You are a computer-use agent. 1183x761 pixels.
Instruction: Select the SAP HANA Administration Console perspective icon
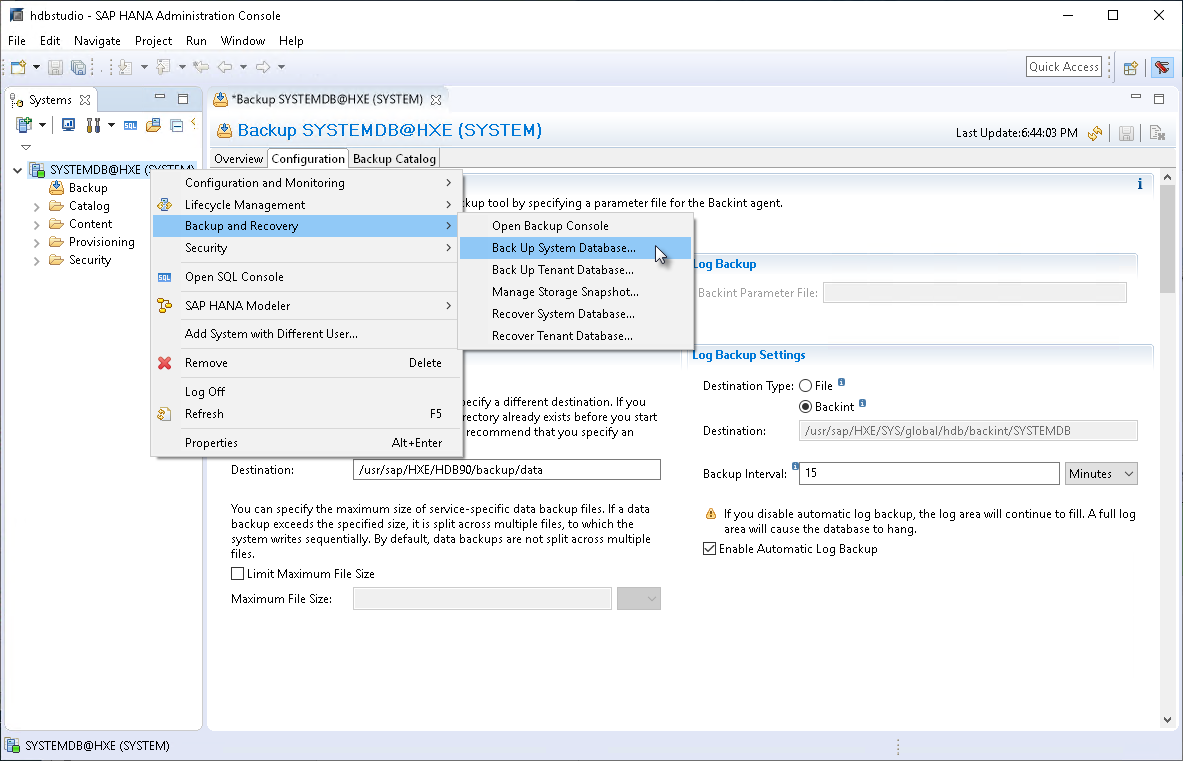coord(1161,67)
